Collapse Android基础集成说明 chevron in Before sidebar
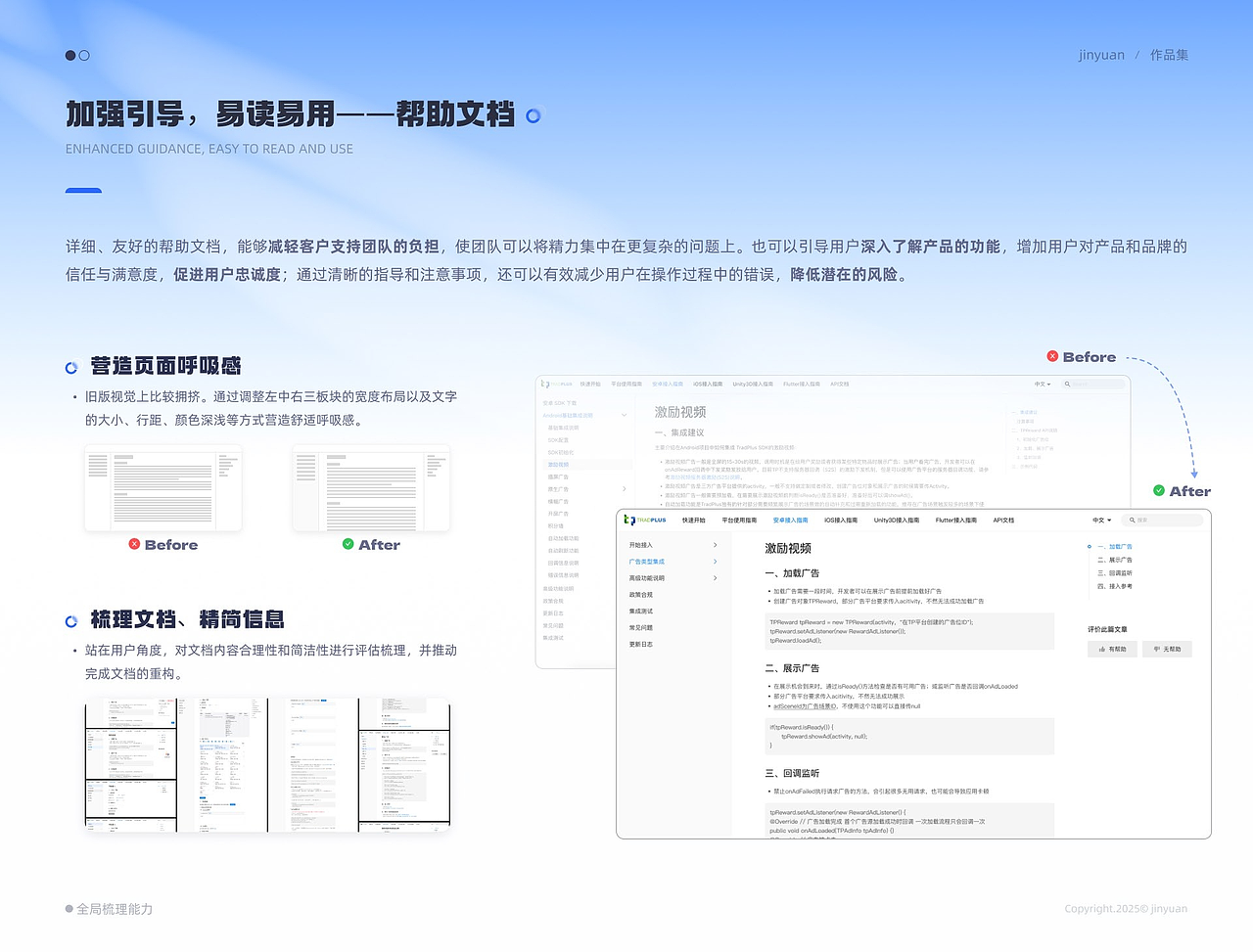This screenshot has width=1253, height=952. pyautogui.click(x=624, y=415)
